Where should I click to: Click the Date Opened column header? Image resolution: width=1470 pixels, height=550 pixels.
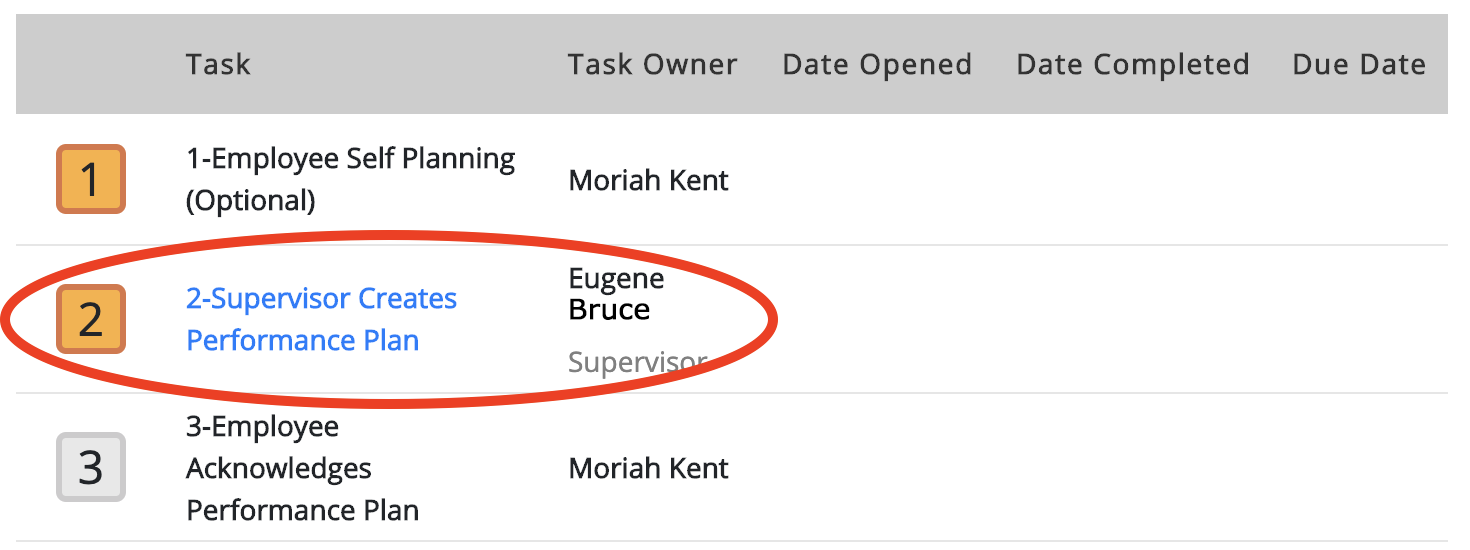point(877,64)
